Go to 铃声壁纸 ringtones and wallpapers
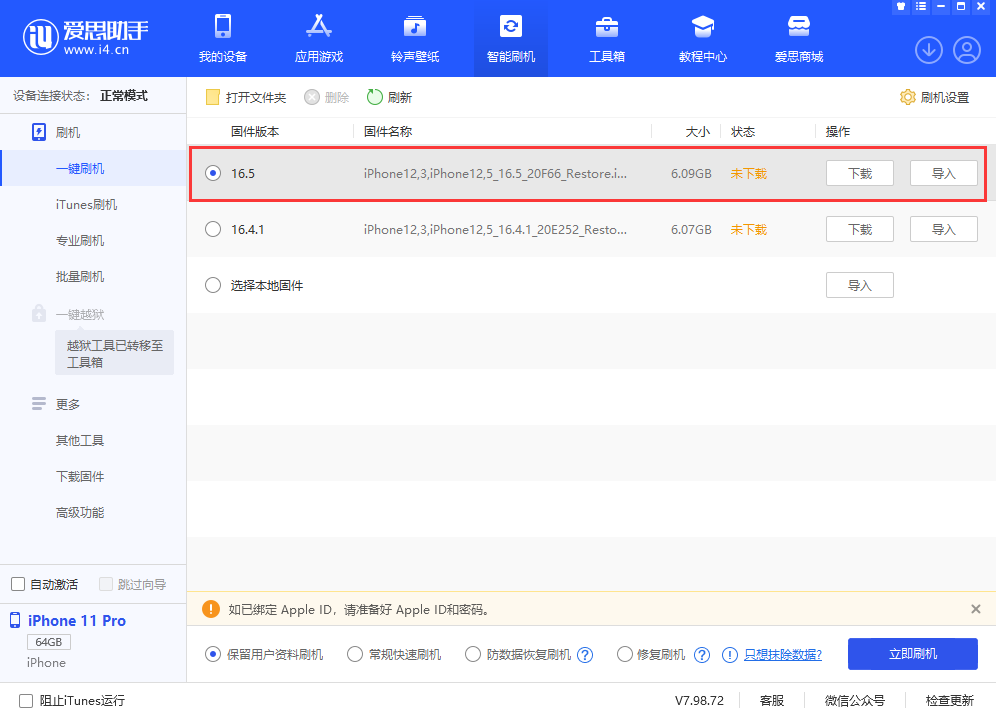 coord(415,39)
